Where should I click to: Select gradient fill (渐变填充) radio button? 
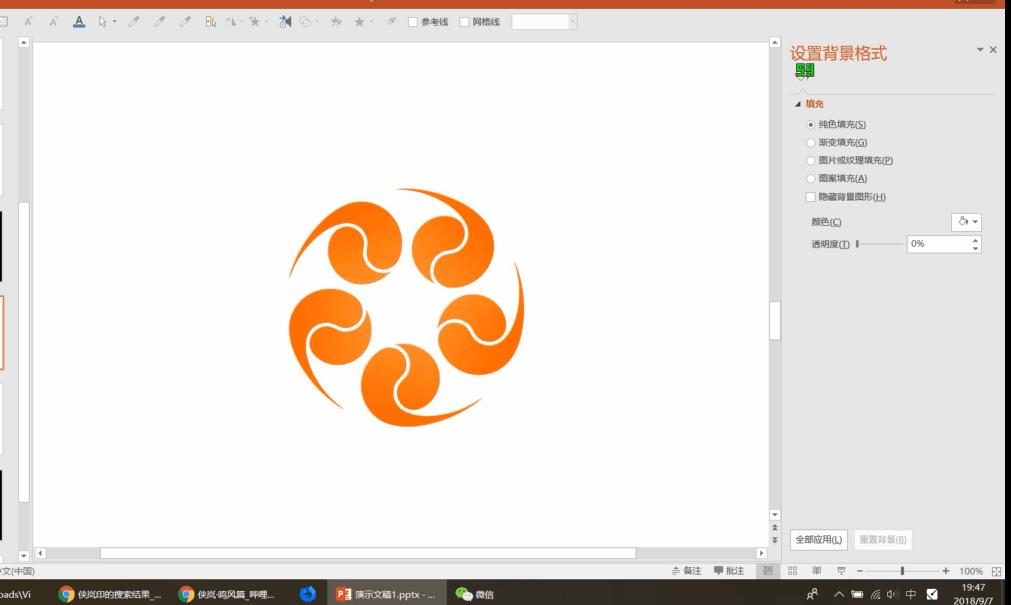coord(811,143)
